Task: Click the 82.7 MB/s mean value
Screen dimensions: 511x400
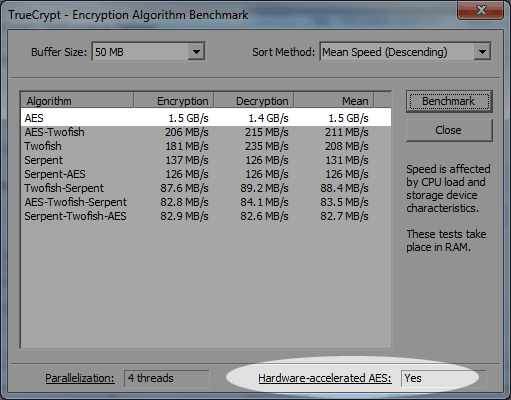Action: [344, 216]
